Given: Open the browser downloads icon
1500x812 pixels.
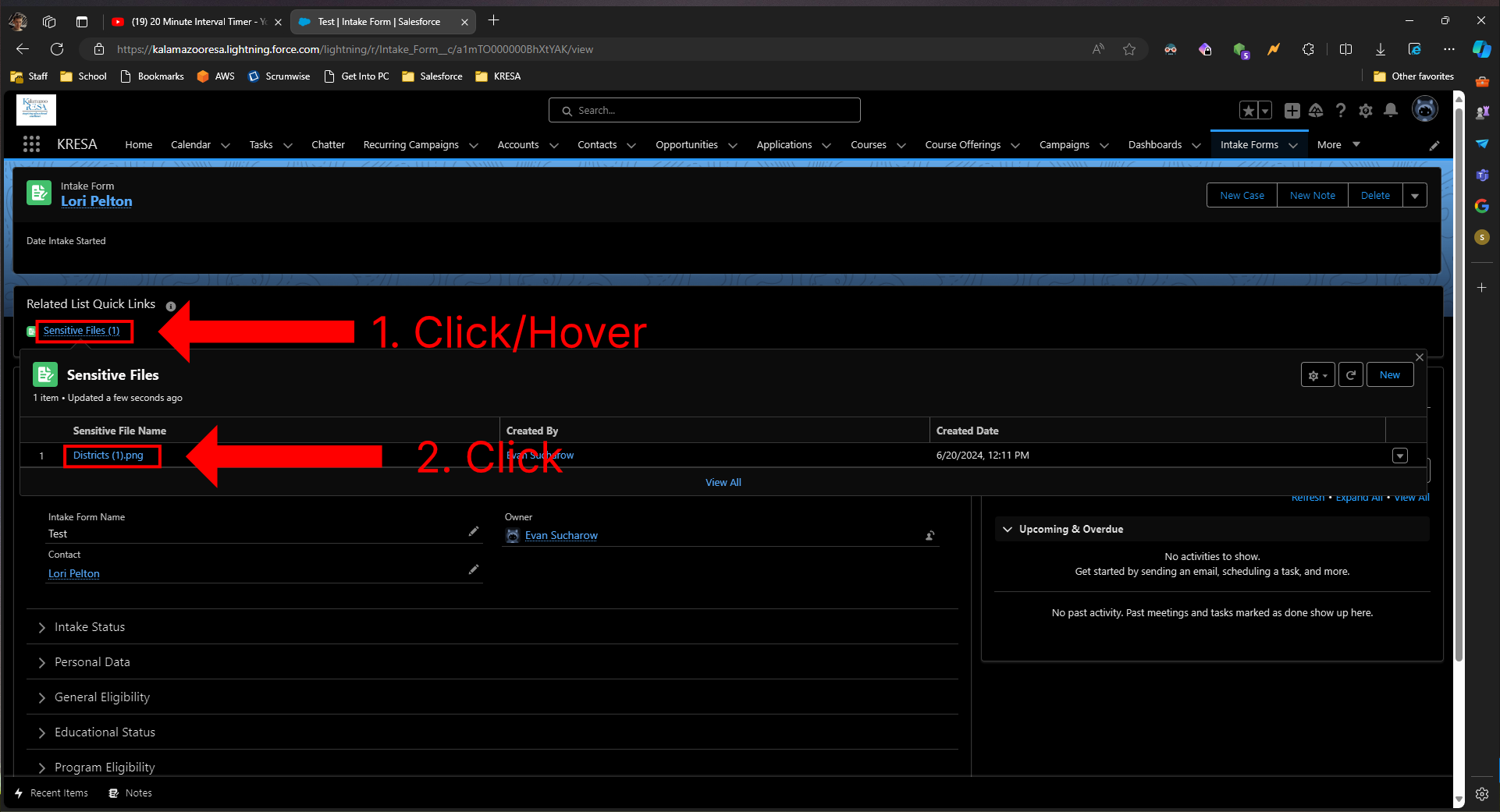Looking at the screenshot, I should point(1381,49).
